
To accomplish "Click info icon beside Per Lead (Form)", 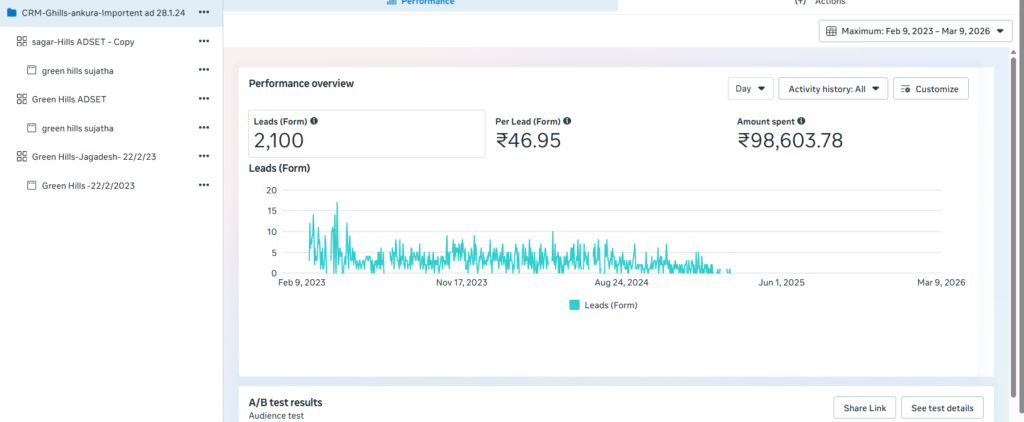I will [568, 121].
